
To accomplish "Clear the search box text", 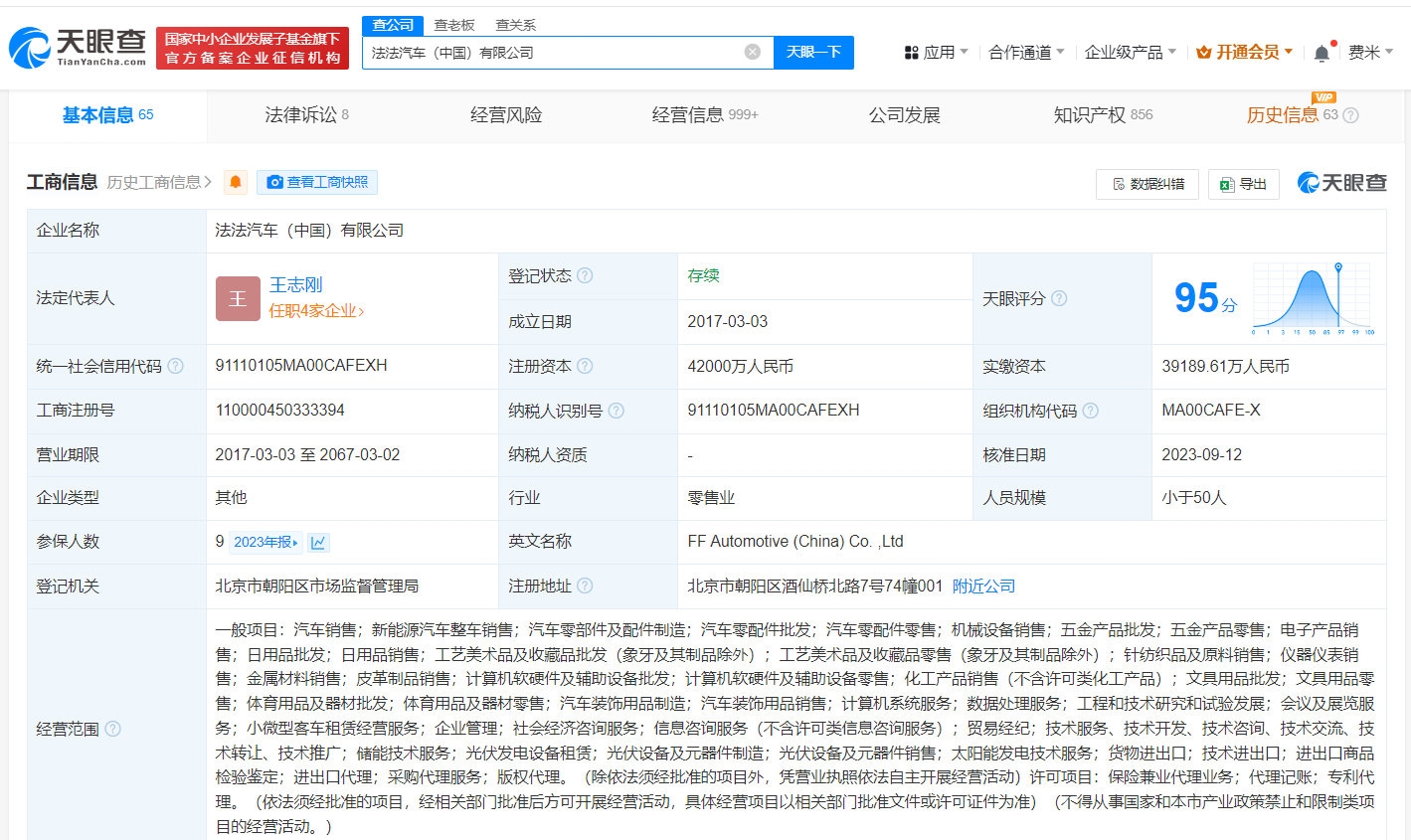I will 753,52.
